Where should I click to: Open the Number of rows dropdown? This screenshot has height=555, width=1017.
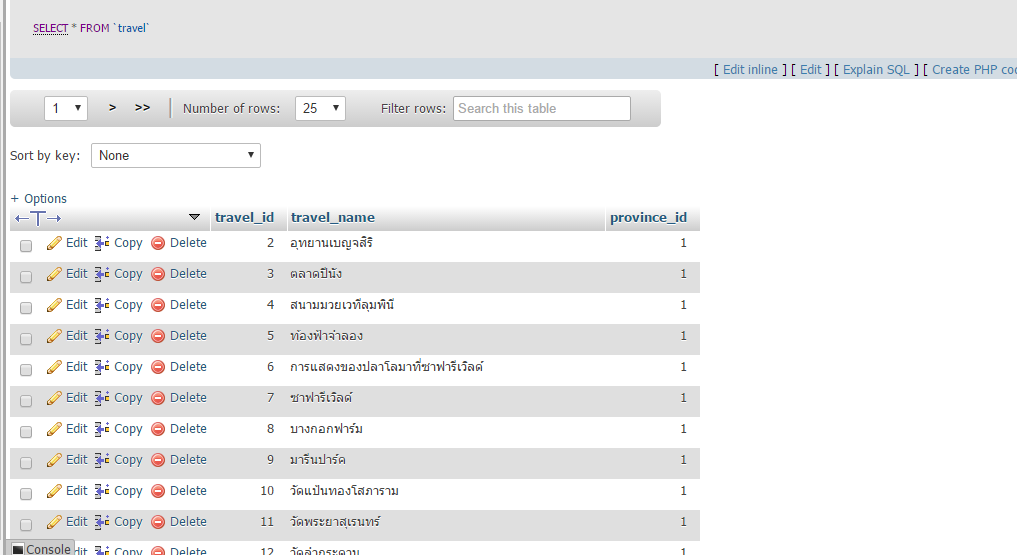point(320,108)
